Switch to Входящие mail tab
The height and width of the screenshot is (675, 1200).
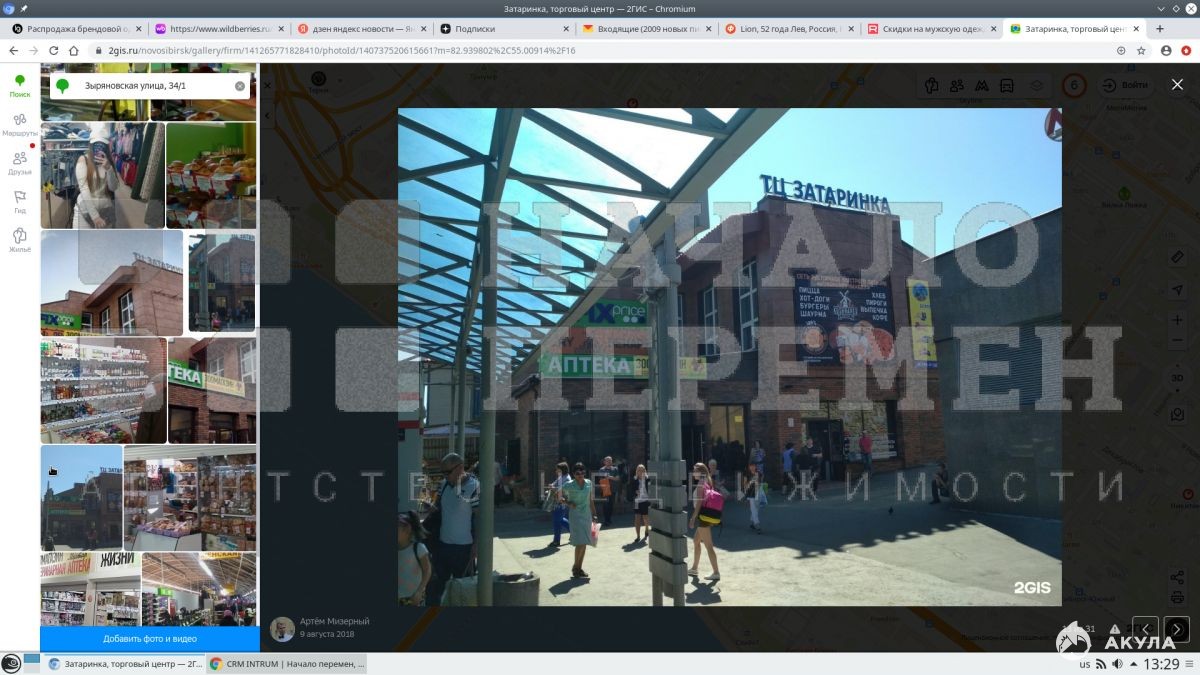click(649, 29)
